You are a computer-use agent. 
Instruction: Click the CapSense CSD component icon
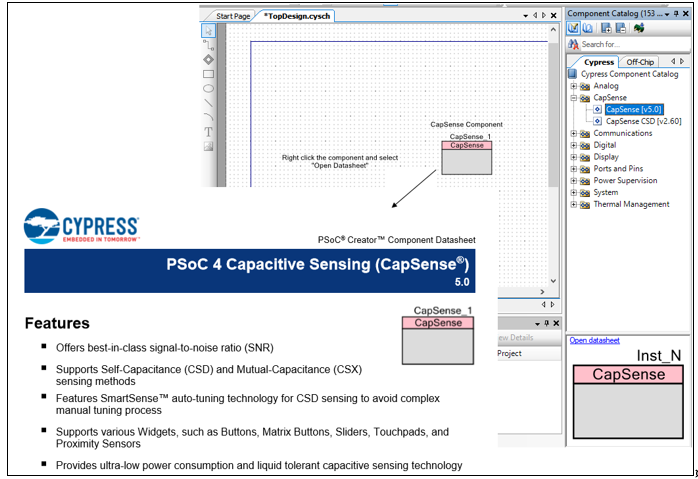tap(597, 121)
